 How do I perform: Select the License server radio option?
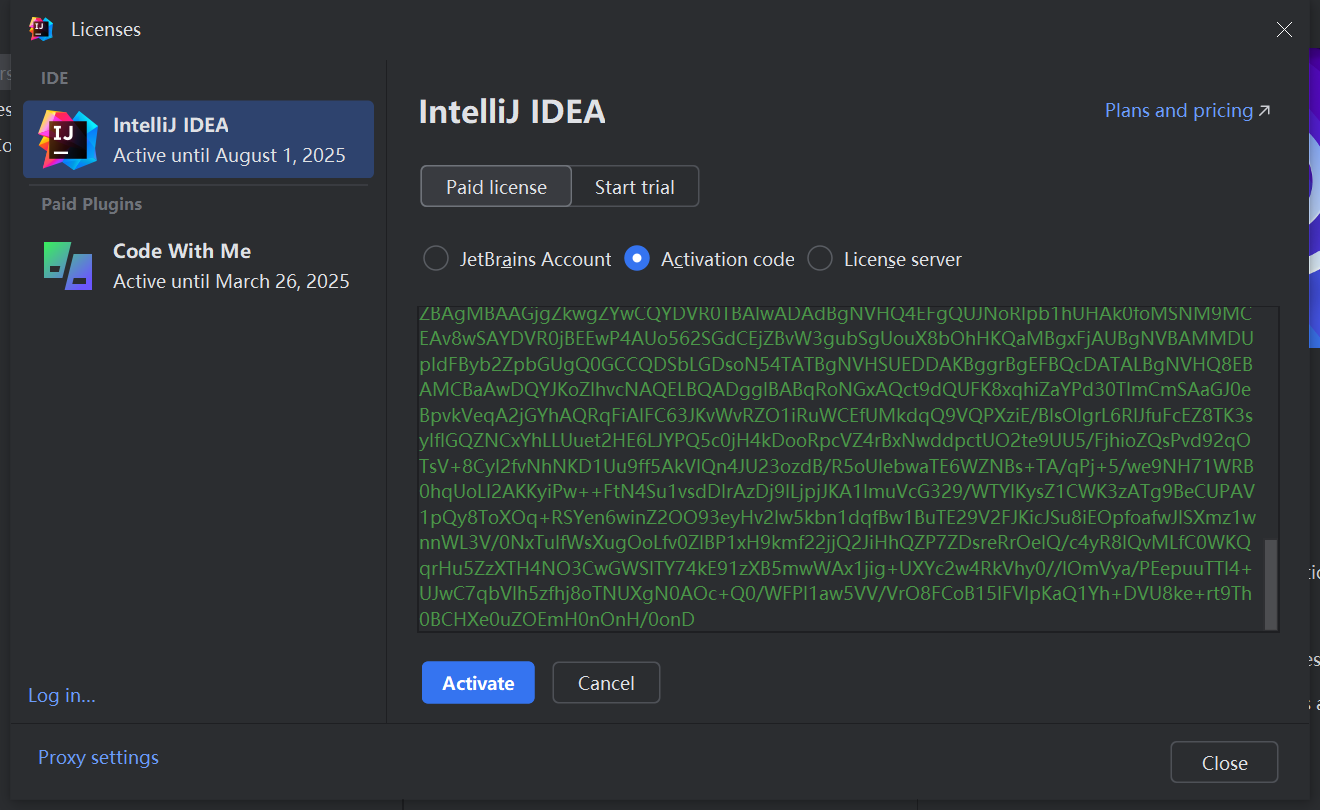click(820, 259)
